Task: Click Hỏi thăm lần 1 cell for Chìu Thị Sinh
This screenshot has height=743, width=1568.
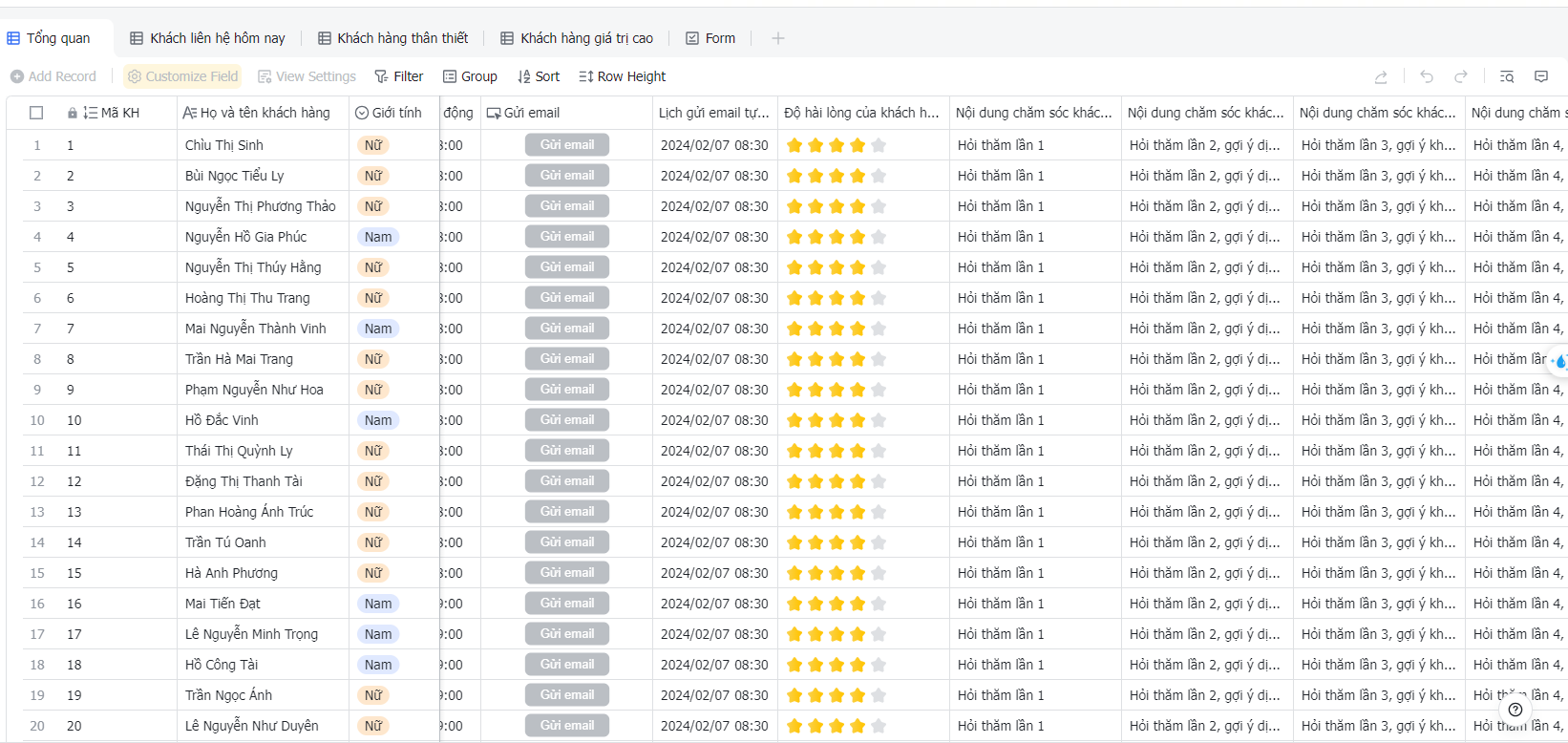Action: 1035,145
